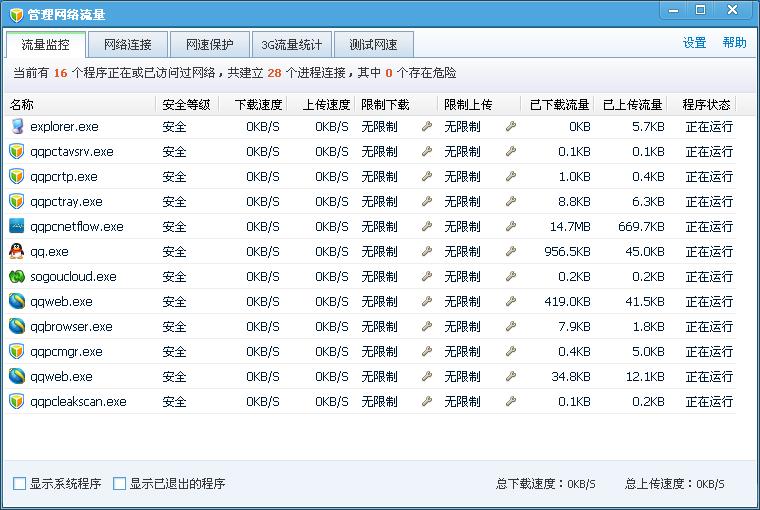Click the sogoucloud.exe green icon

click(x=17, y=277)
